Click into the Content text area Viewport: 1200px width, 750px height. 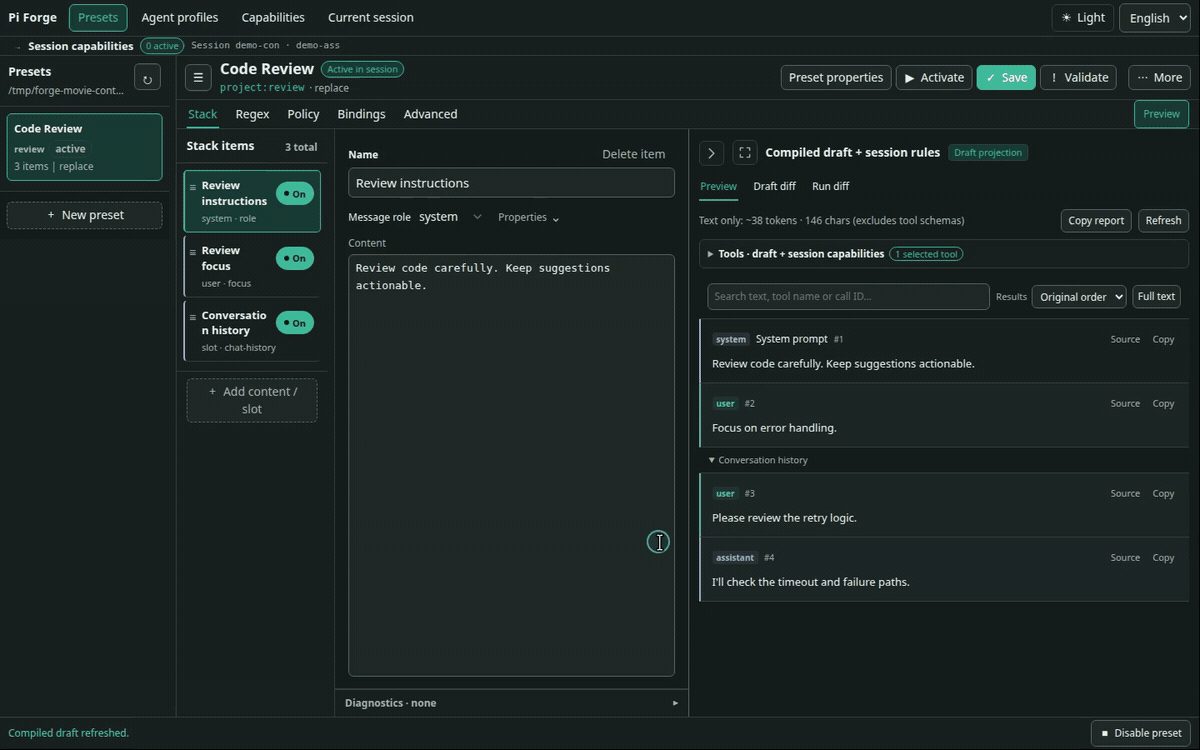point(511,465)
